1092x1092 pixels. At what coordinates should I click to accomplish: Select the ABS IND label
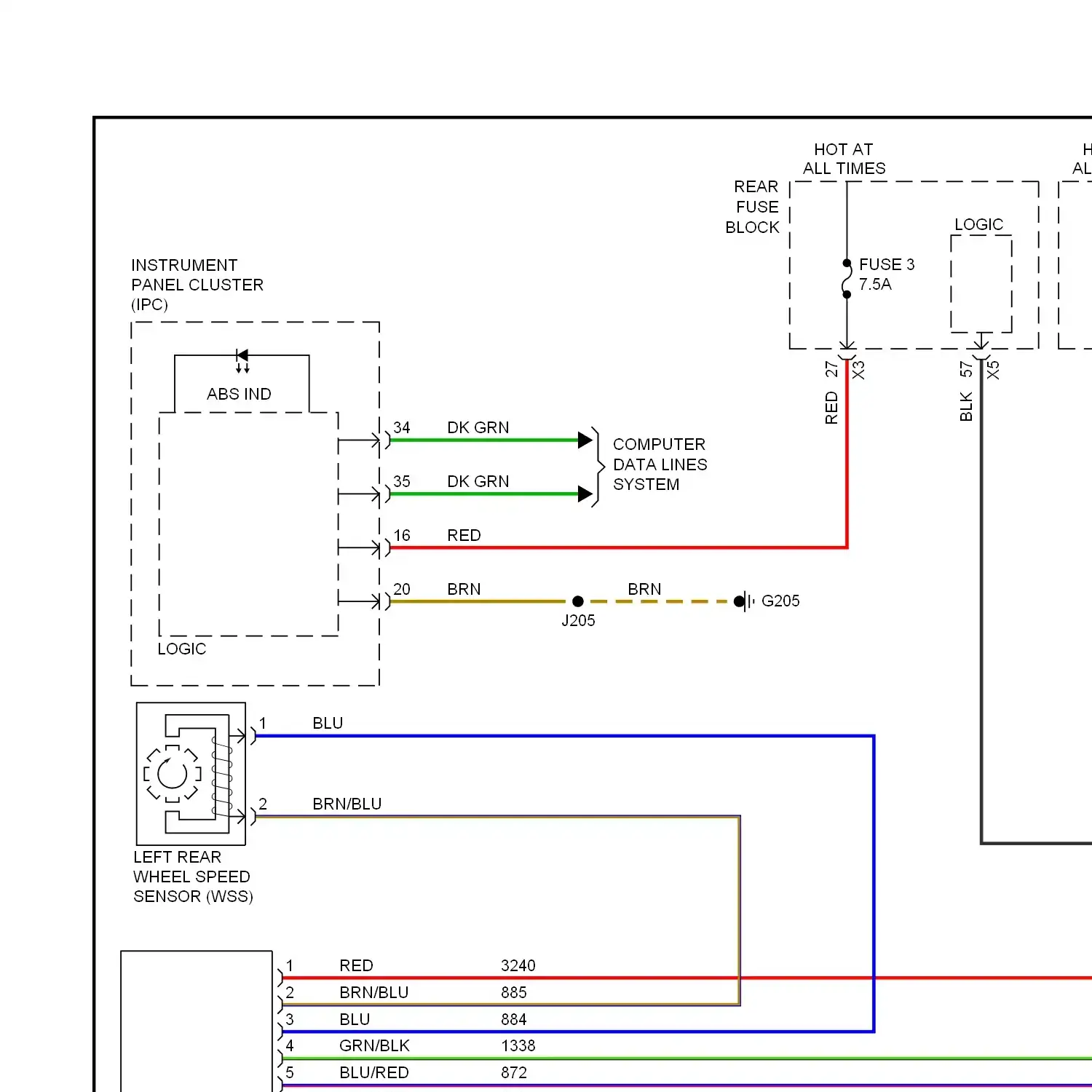(239, 394)
